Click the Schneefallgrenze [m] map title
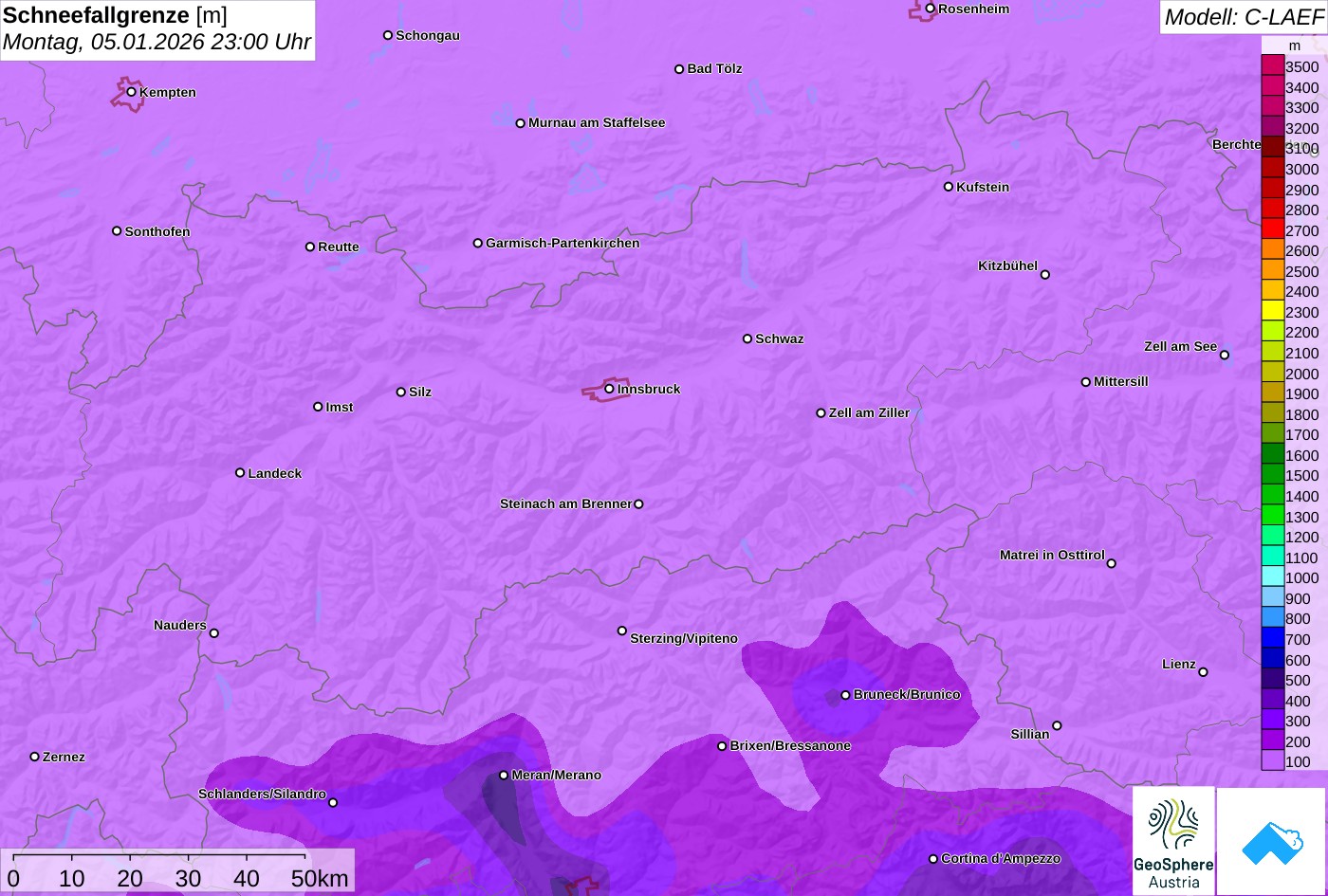 [116, 15]
